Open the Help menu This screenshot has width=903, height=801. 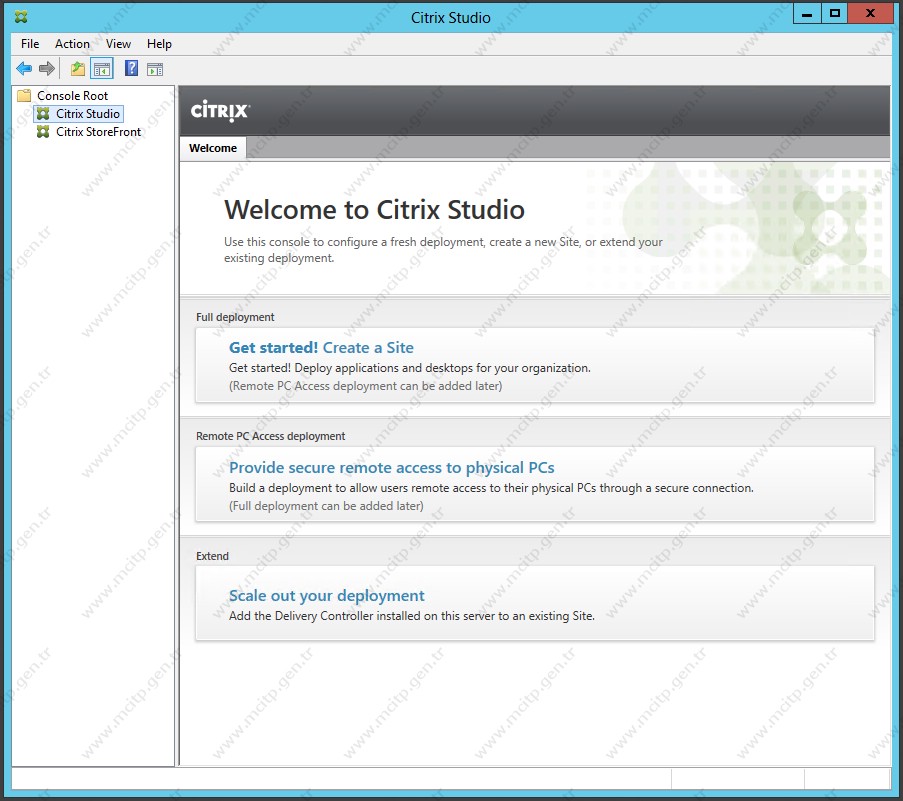pyautogui.click(x=159, y=44)
